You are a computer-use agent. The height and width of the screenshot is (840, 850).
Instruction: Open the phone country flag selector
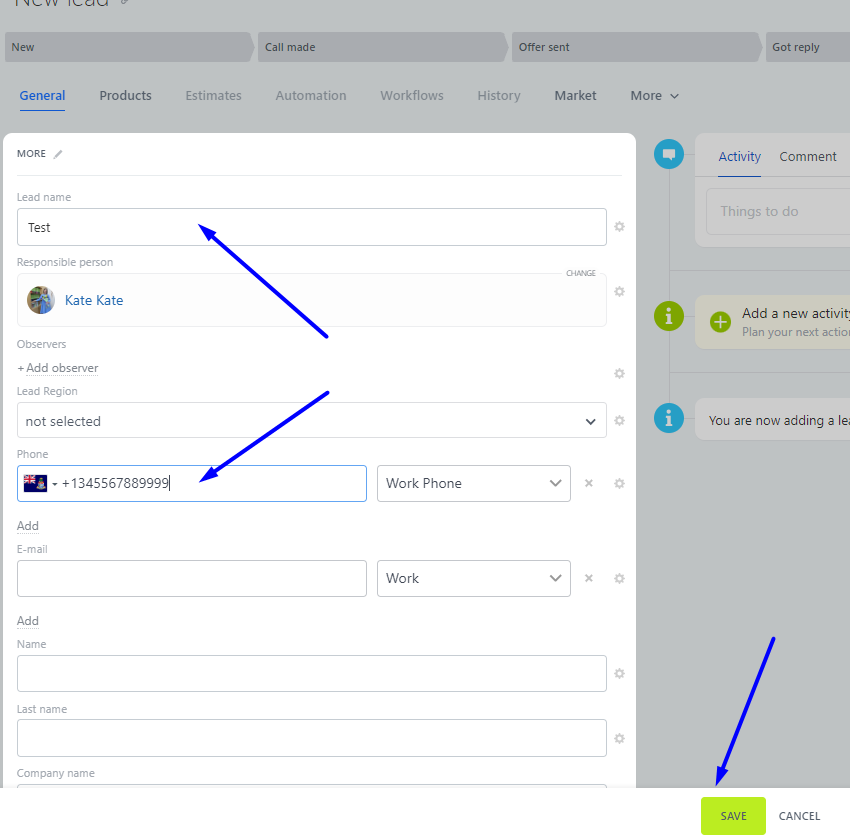(x=40, y=484)
